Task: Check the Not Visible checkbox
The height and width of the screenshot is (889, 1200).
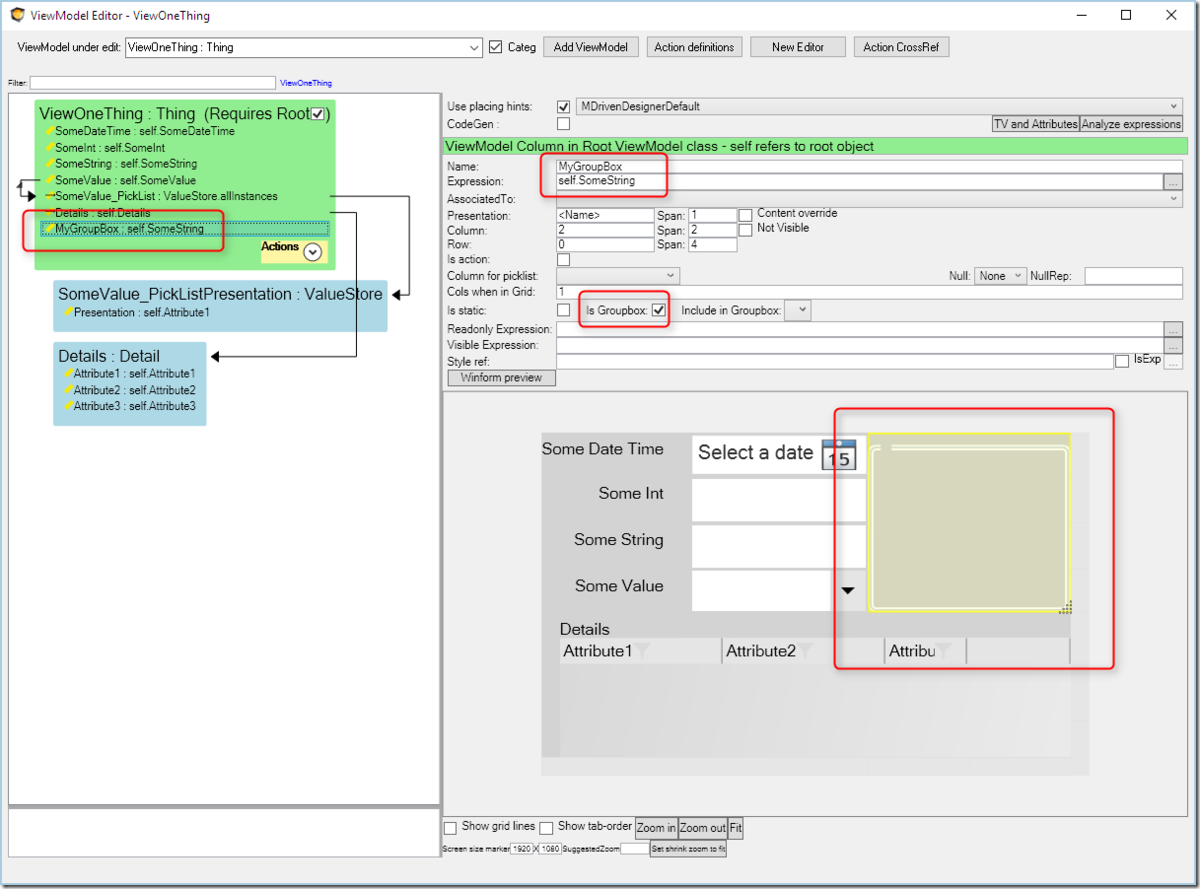Action: click(745, 230)
